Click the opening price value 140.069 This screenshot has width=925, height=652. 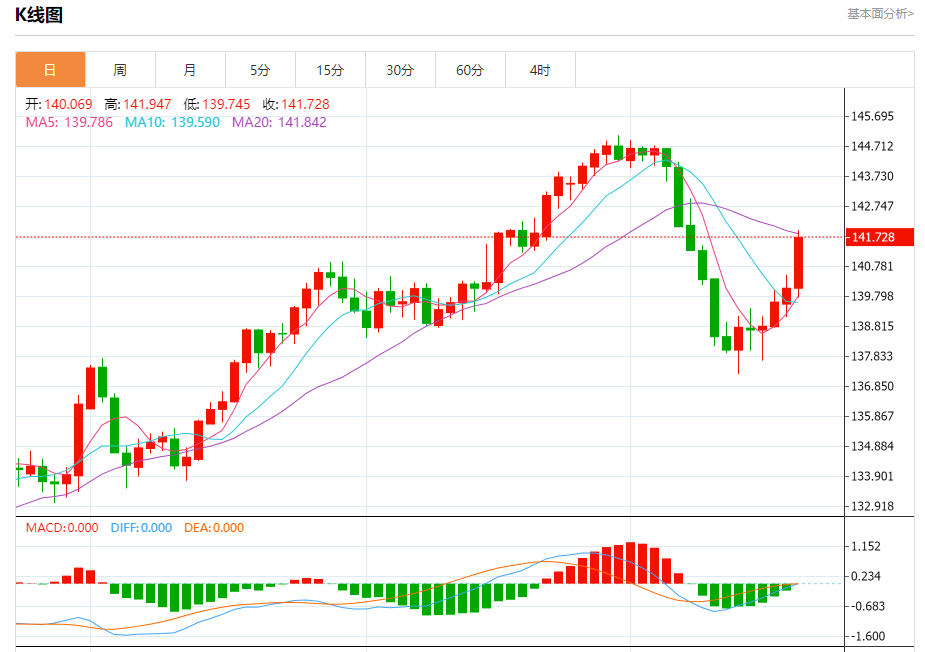(68, 104)
